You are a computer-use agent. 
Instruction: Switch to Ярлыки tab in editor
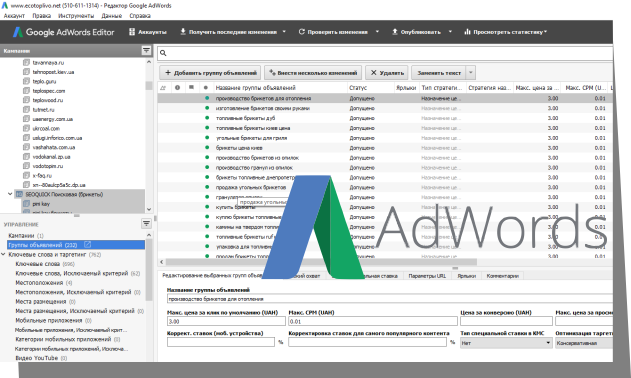point(466,276)
